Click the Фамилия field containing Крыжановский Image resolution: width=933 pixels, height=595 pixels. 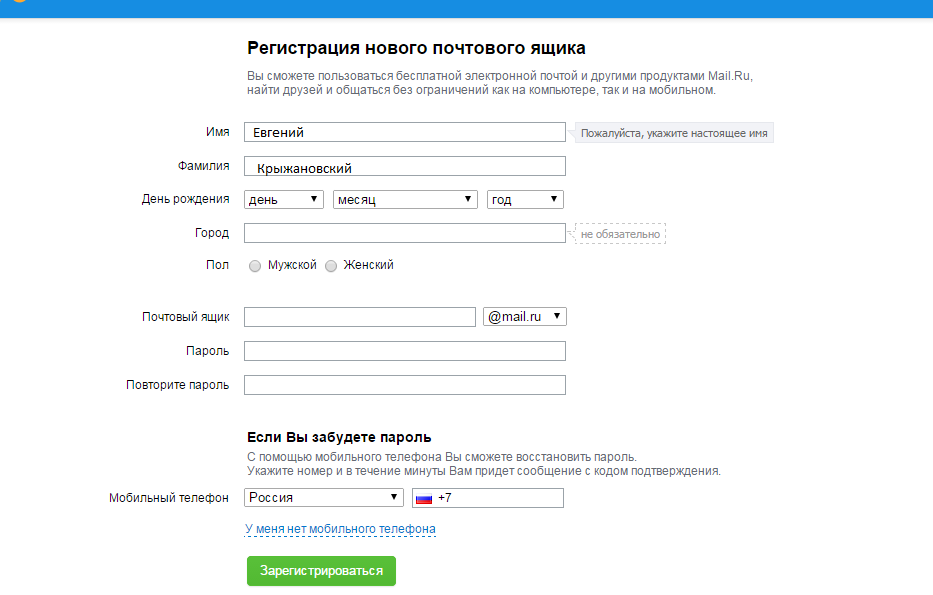point(405,166)
